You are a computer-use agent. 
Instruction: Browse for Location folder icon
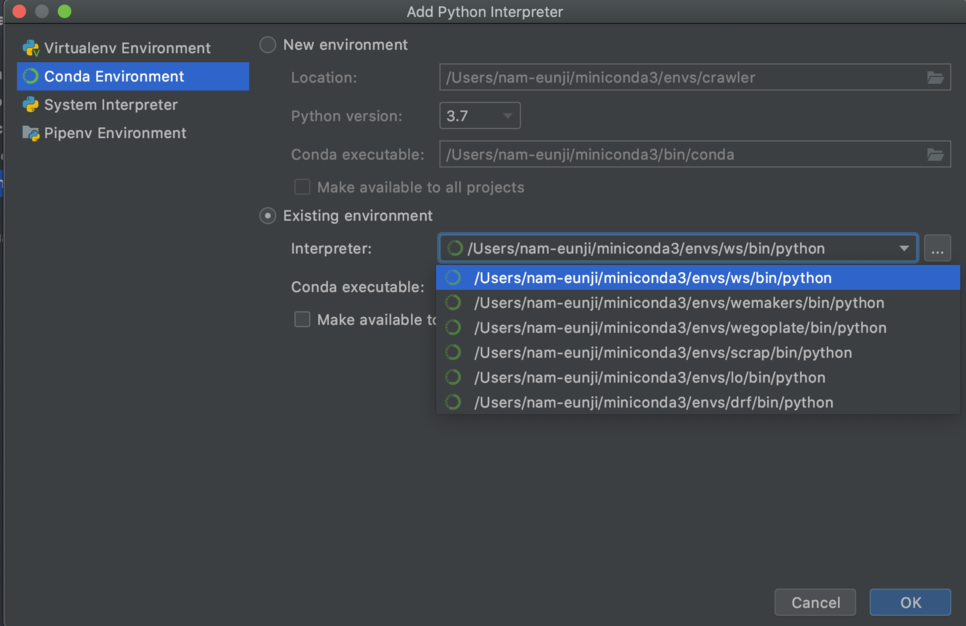935,78
